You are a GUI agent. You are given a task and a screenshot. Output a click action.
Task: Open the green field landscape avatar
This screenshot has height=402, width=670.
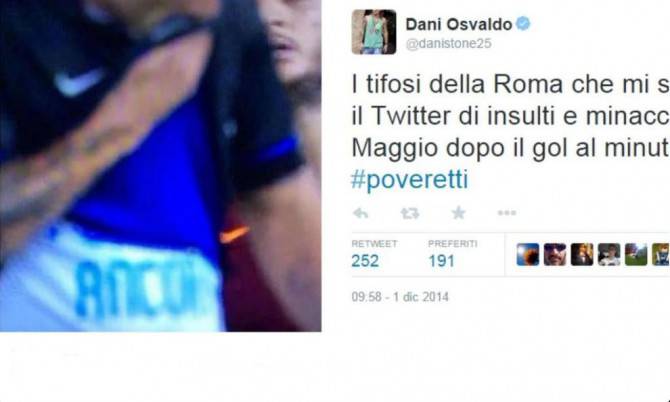click(x=636, y=255)
